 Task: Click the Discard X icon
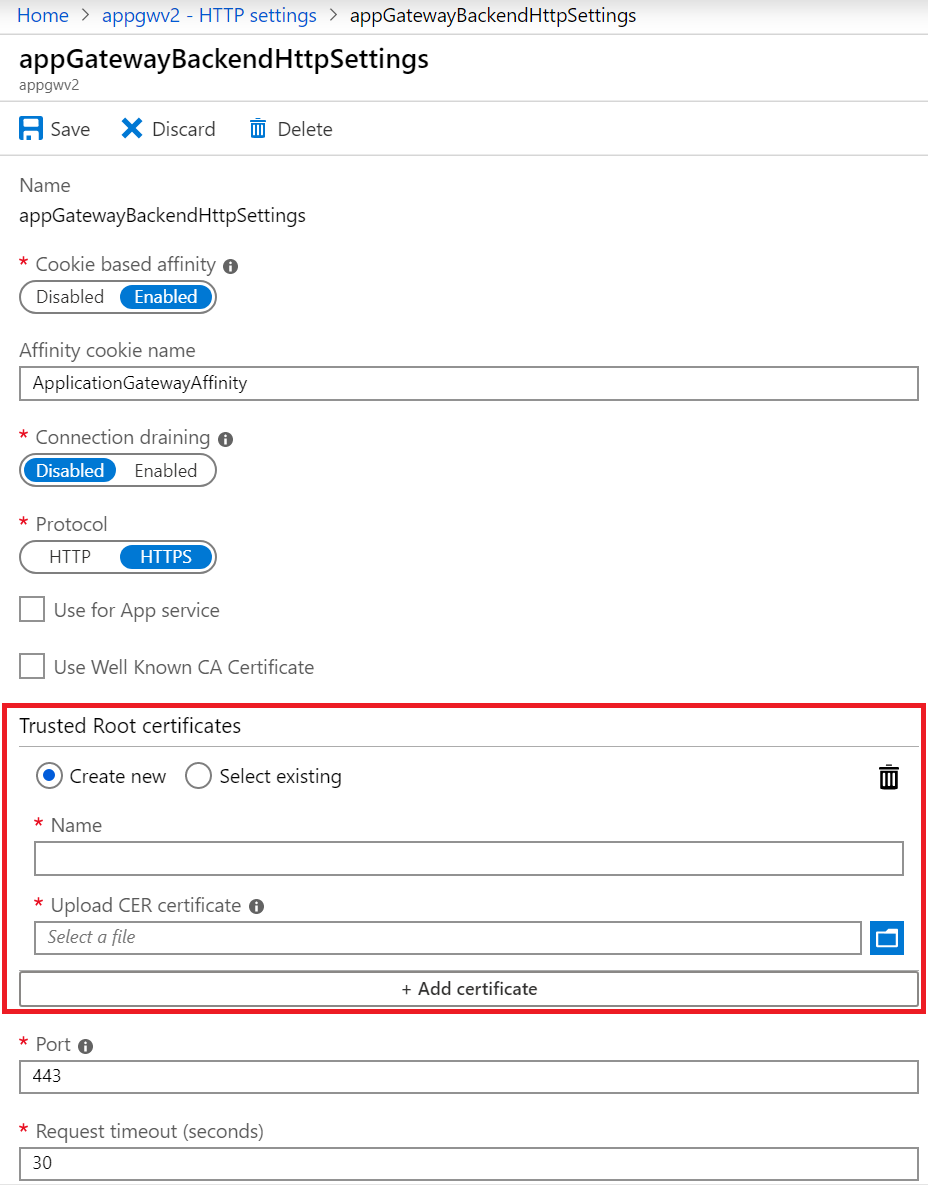(131, 128)
